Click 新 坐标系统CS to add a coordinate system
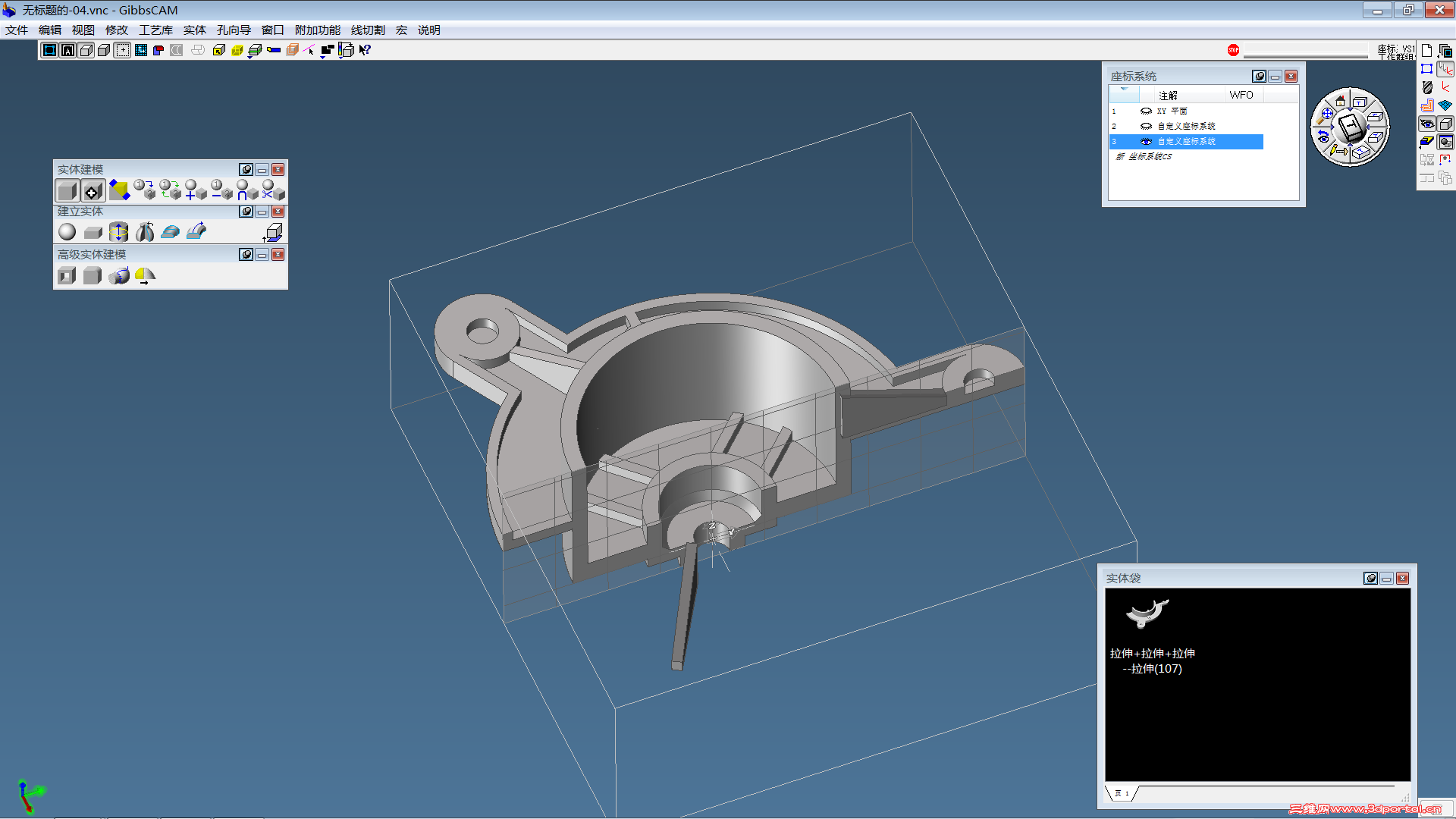 (x=1144, y=157)
